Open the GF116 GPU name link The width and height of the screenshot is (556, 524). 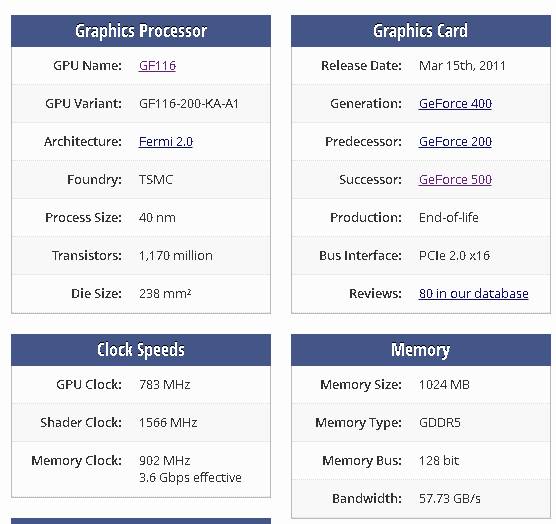coord(157,66)
